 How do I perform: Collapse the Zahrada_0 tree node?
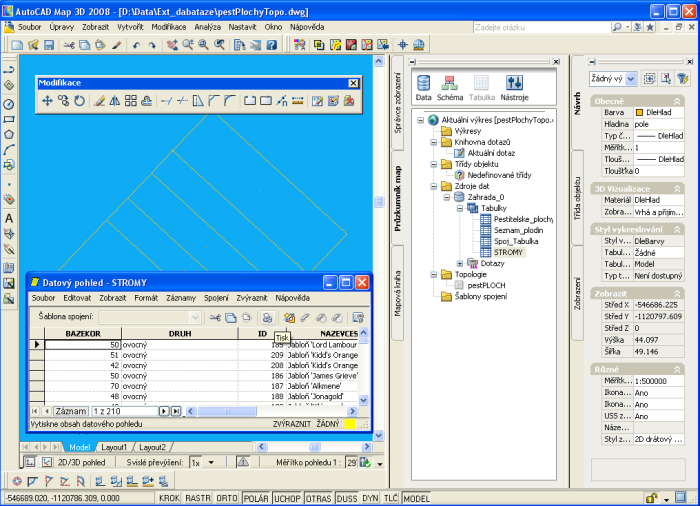tap(446, 197)
